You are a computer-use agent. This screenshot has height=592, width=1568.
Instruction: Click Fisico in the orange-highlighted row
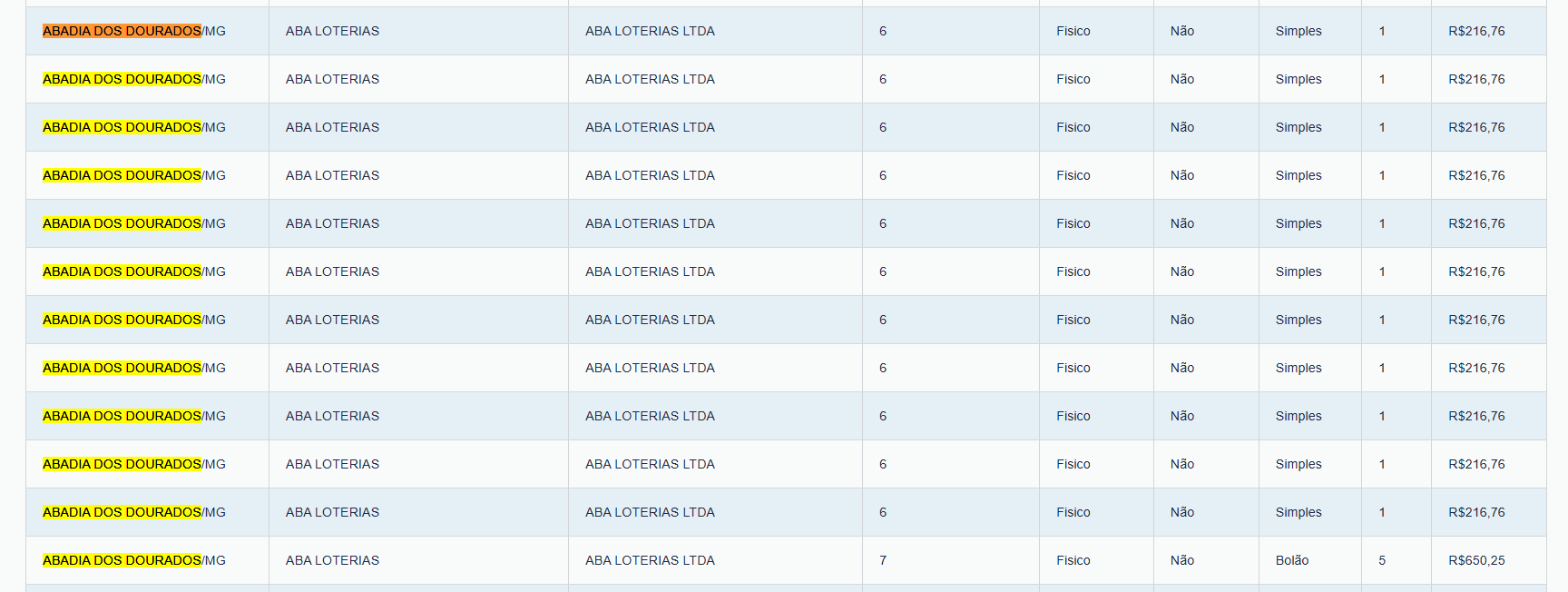coord(1073,31)
